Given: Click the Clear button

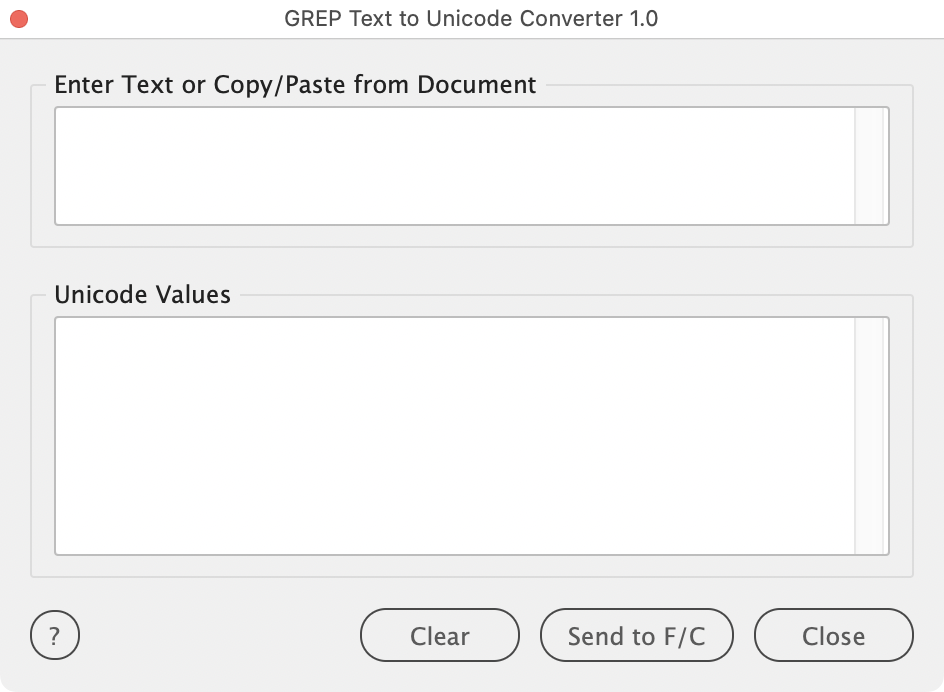Looking at the screenshot, I should click(439, 635).
